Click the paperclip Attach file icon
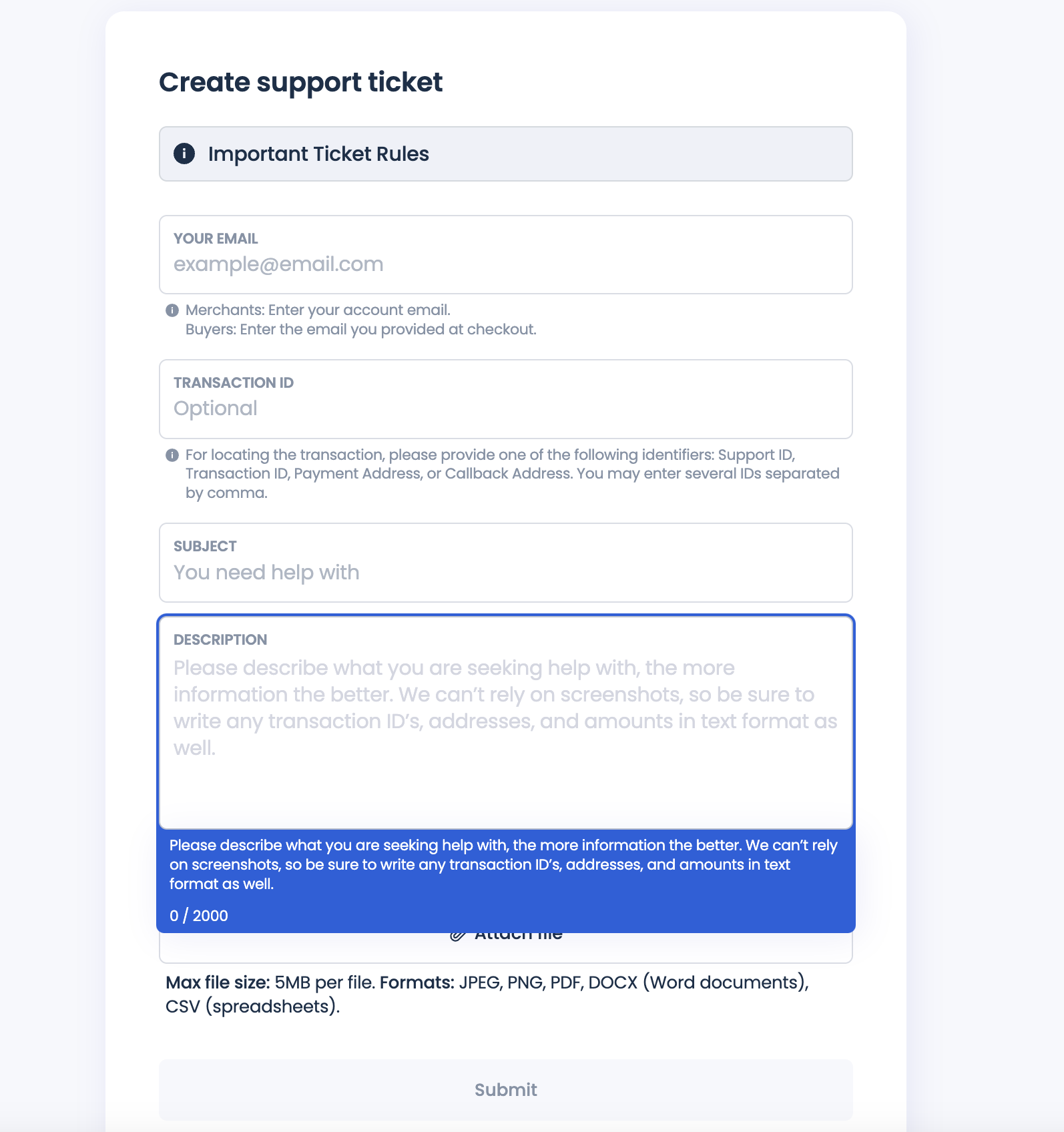Image resolution: width=1064 pixels, height=1132 pixels. (x=457, y=934)
